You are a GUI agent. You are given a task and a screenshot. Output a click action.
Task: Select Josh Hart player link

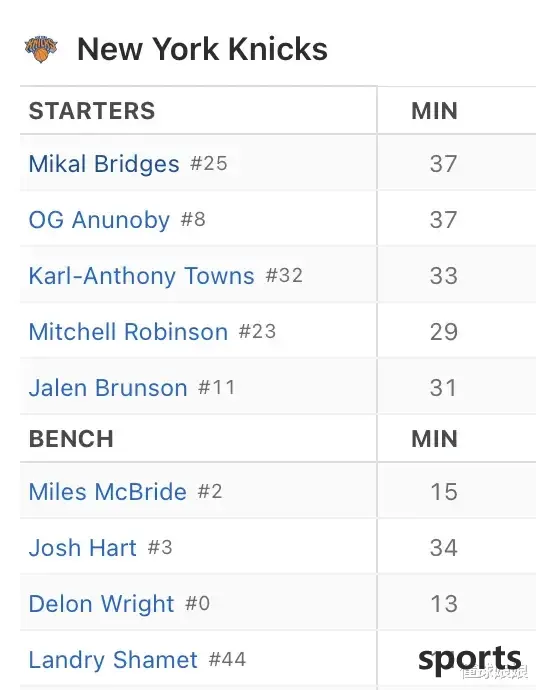83,548
